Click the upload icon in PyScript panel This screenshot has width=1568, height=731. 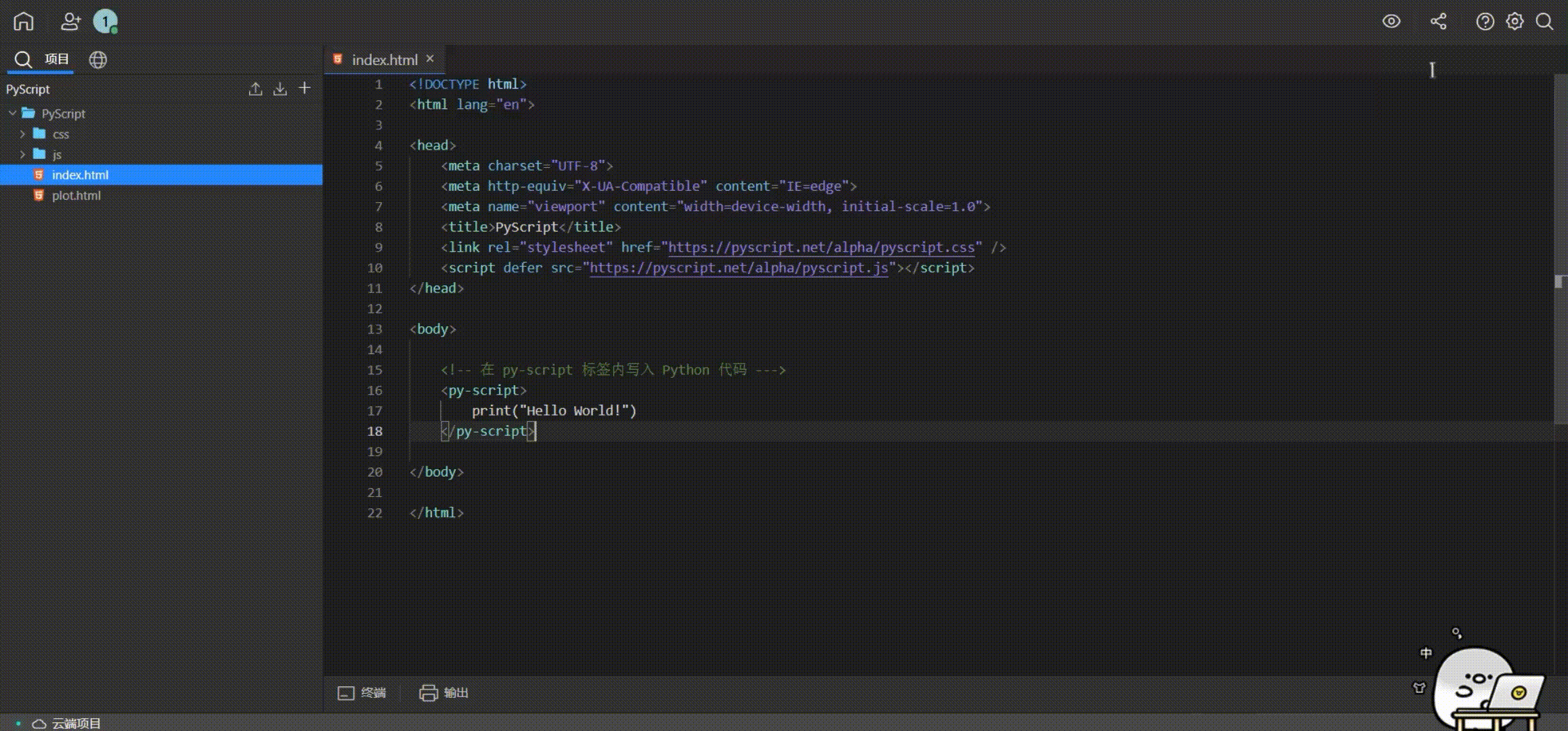point(255,89)
